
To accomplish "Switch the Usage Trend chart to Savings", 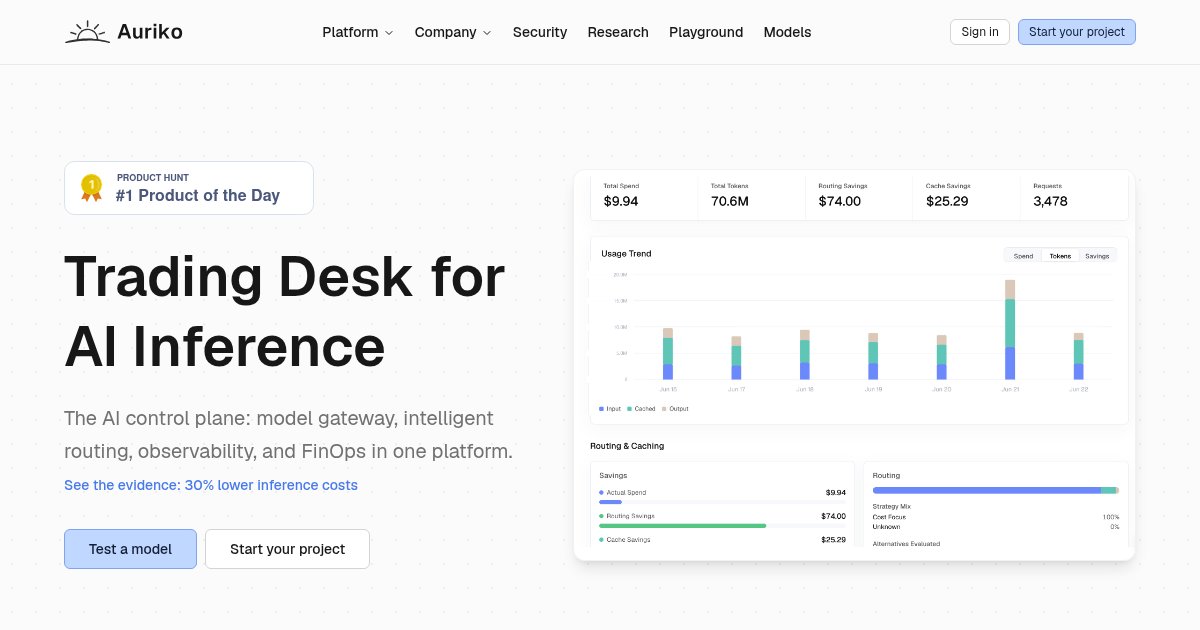I will (x=1097, y=256).
